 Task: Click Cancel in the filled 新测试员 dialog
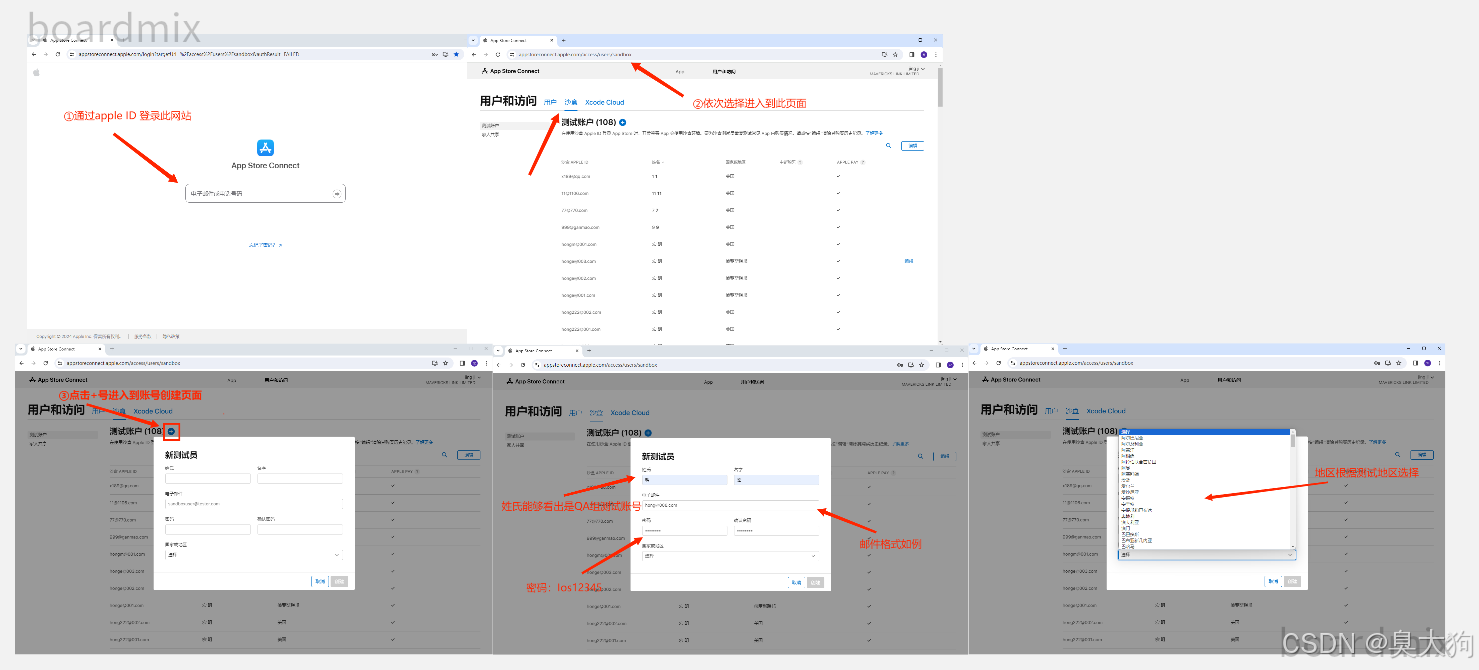click(796, 582)
